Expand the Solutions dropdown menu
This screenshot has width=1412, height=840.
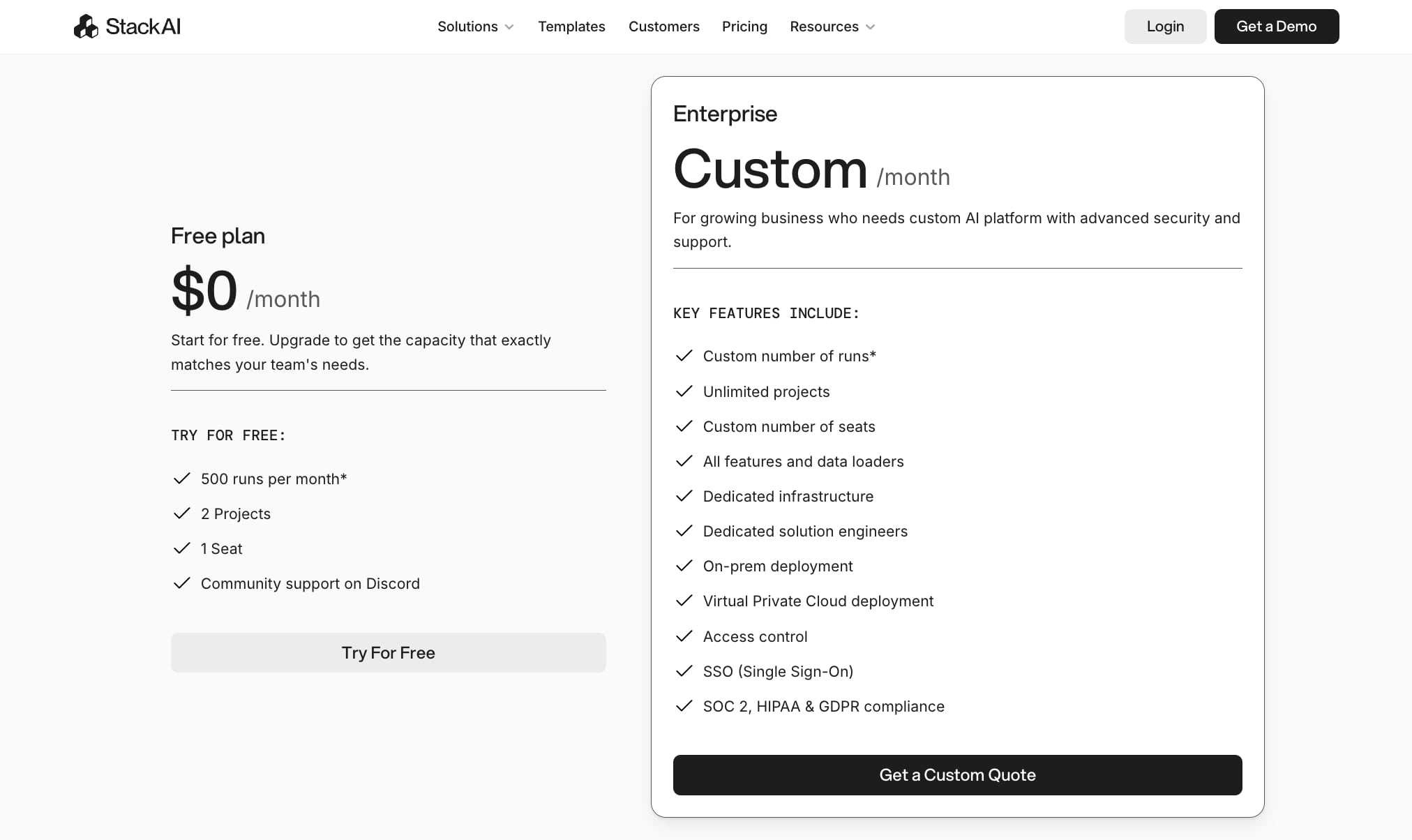[x=475, y=27]
